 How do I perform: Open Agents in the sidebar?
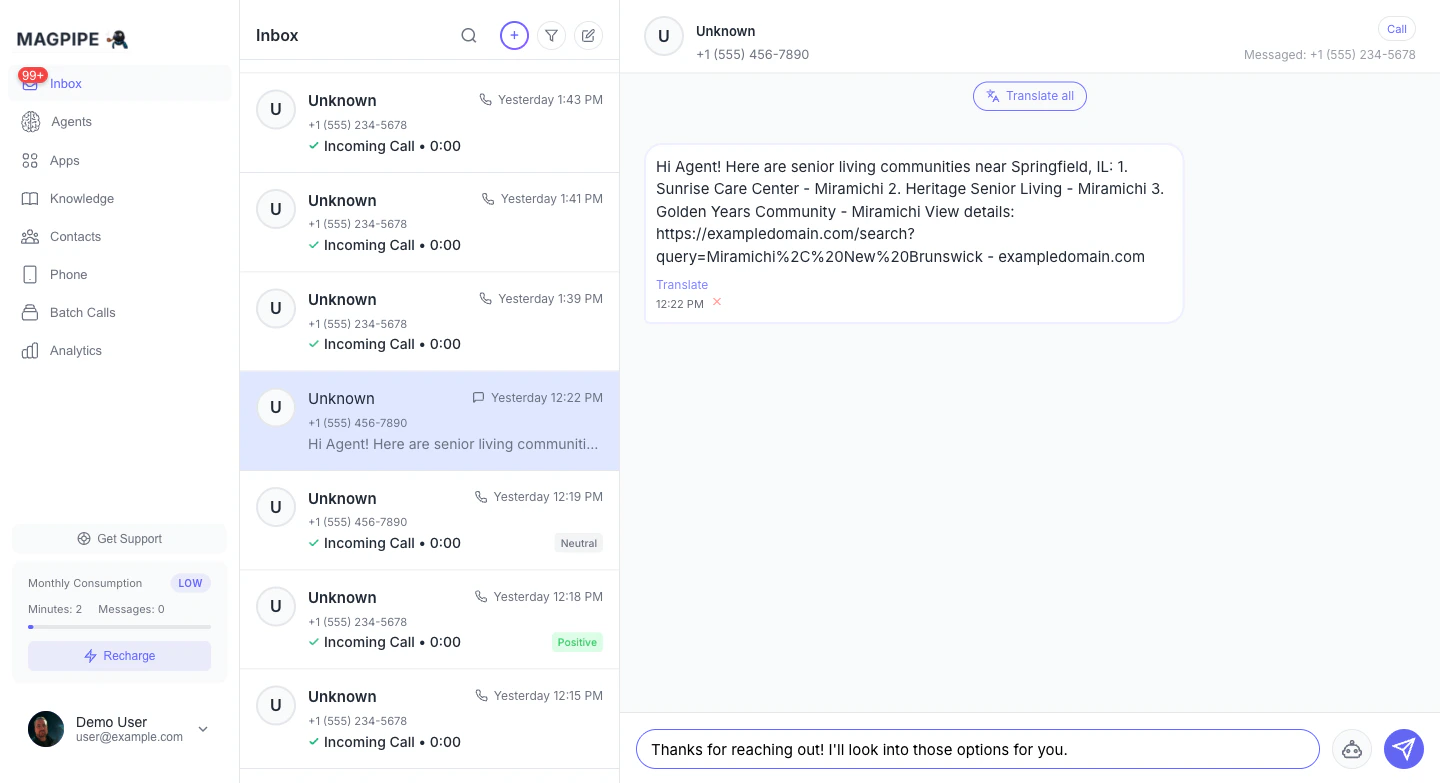point(120,122)
